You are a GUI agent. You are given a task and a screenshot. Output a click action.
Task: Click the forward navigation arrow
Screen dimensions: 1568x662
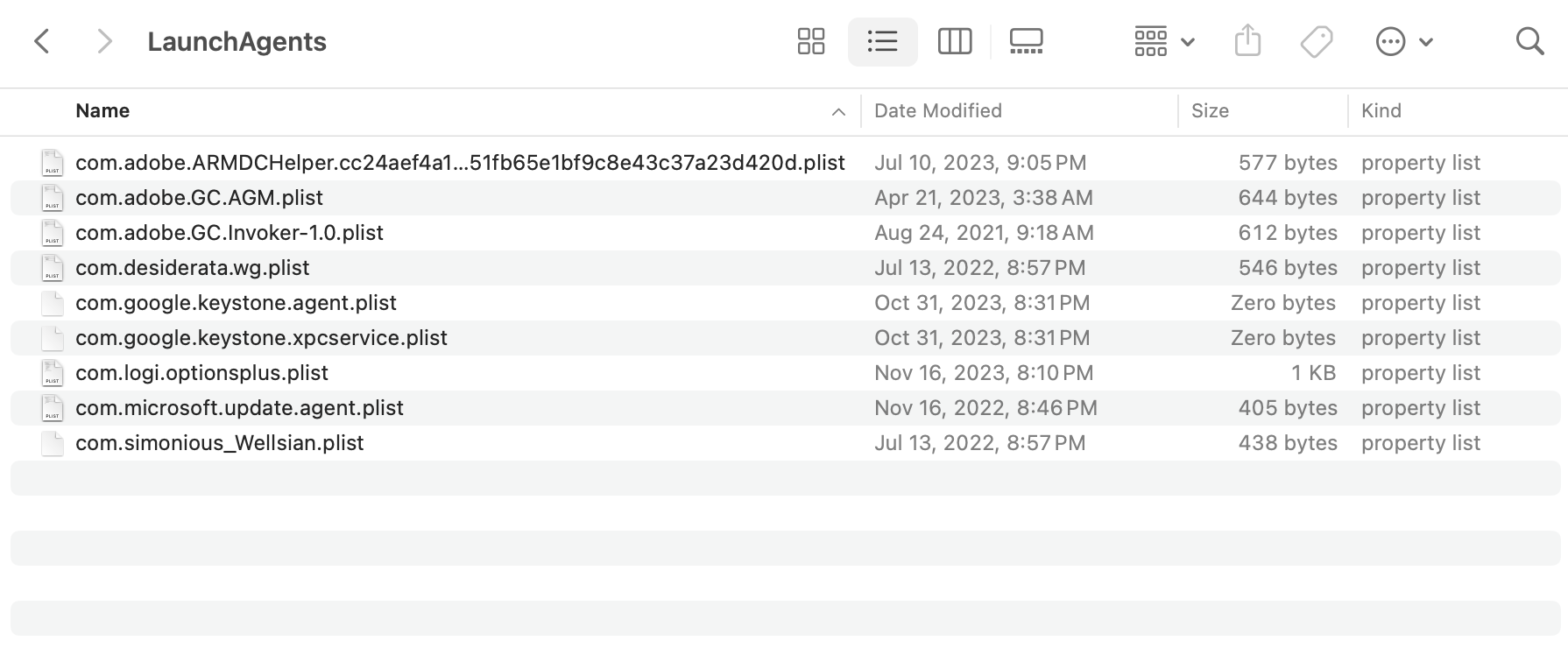point(104,41)
